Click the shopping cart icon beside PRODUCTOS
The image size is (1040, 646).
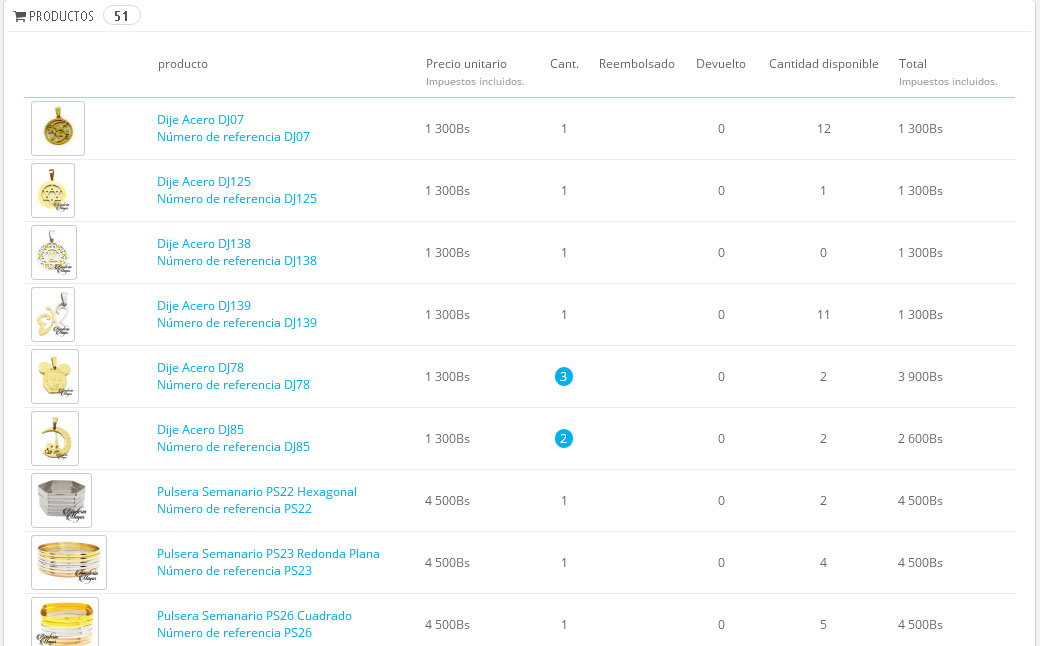(19, 17)
